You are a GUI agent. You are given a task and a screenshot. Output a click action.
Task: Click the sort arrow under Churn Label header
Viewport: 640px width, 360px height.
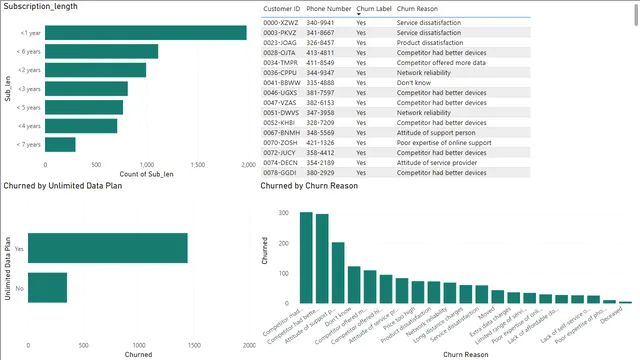pos(358,14)
